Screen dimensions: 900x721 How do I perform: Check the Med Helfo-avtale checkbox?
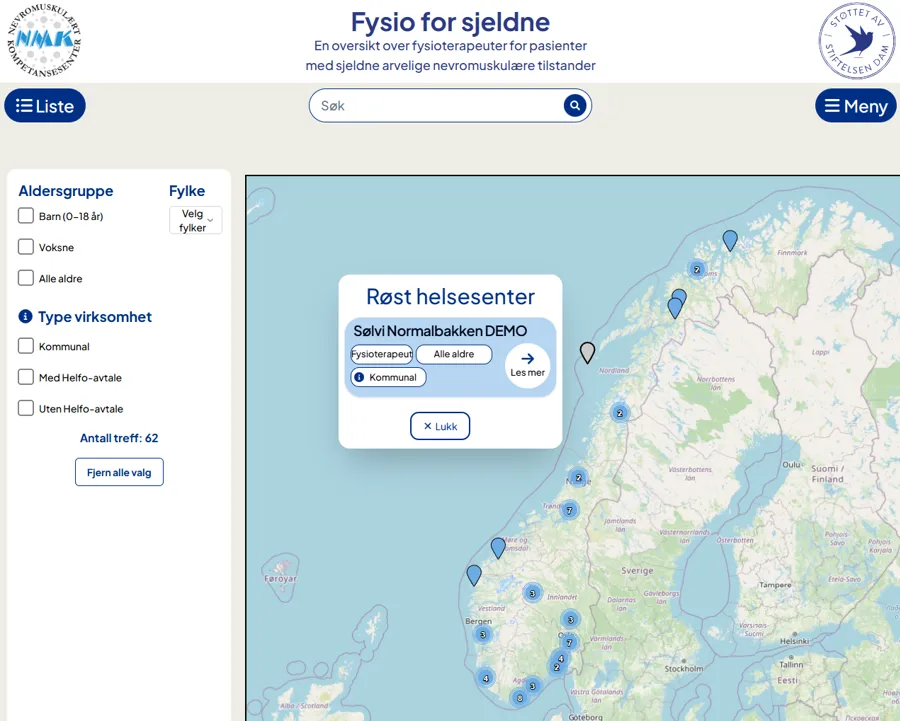click(x=26, y=377)
